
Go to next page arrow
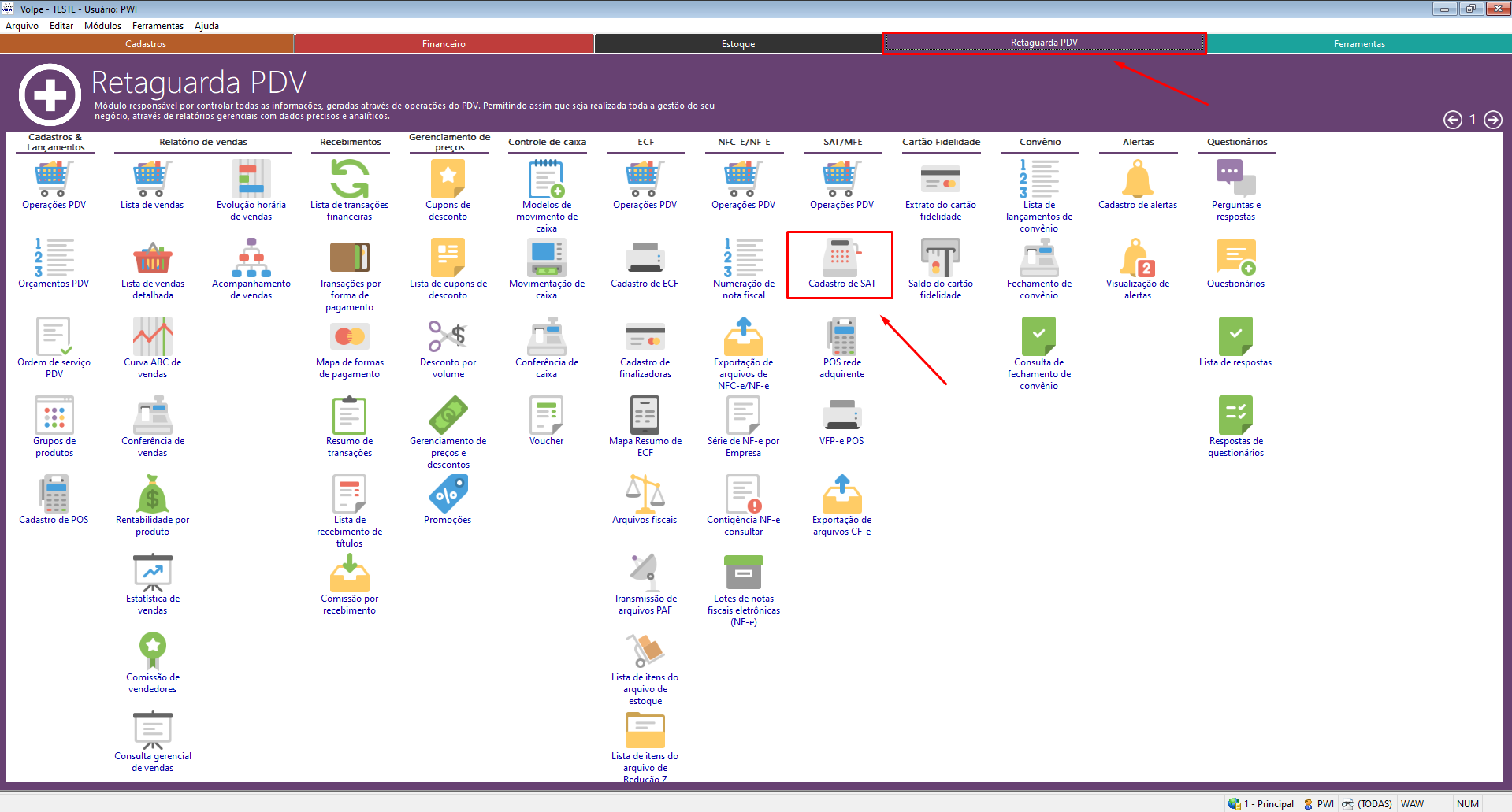coord(1493,120)
